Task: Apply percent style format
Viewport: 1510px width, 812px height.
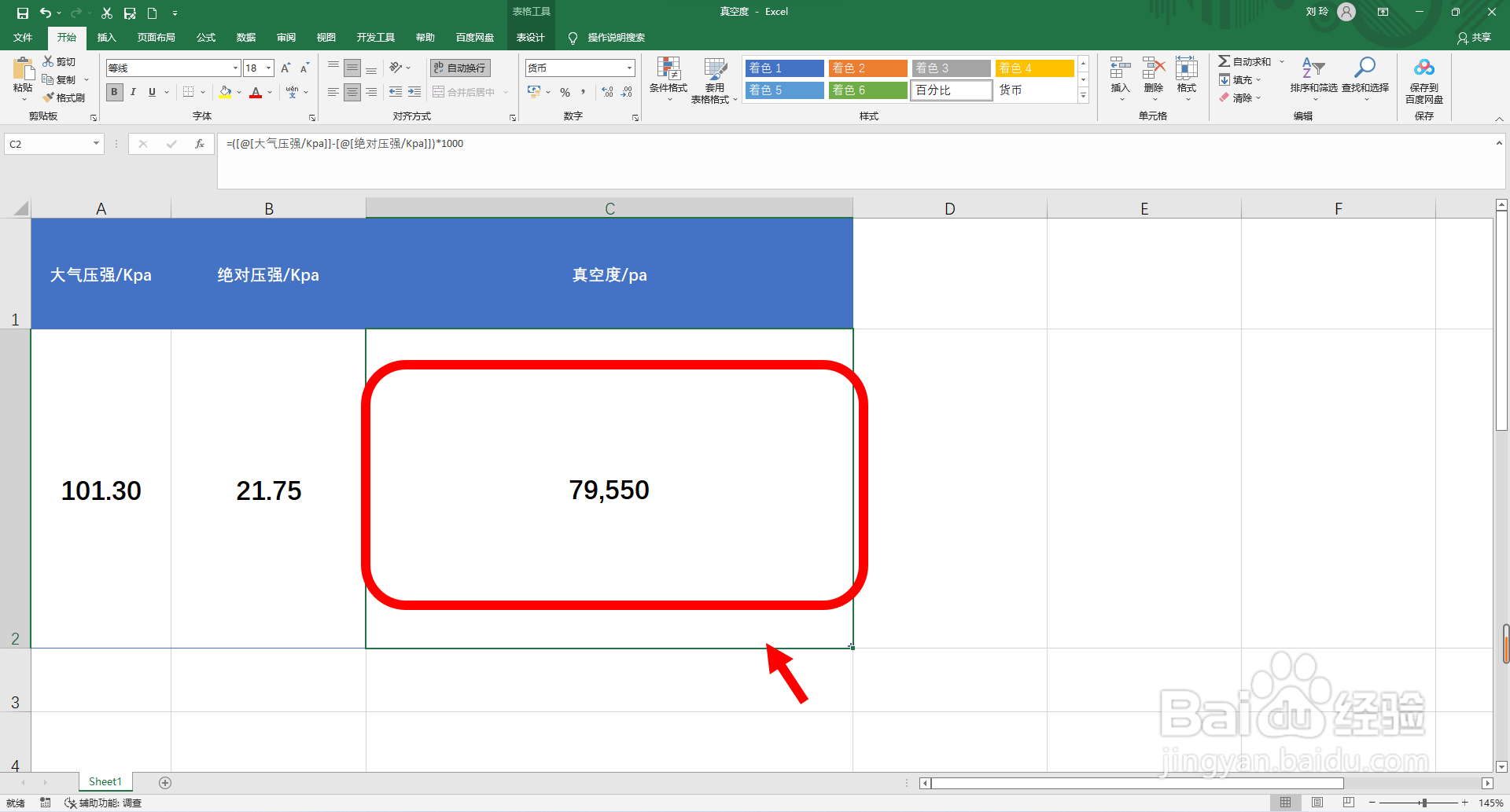Action: click(x=565, y=92)
